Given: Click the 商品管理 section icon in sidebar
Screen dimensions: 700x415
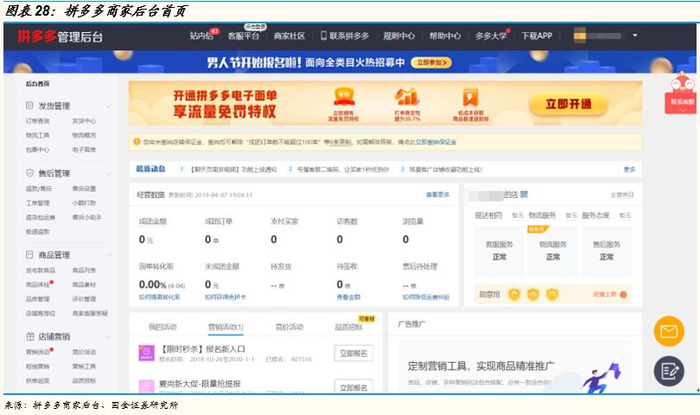Looking at the screenshot, I should 29,255.
